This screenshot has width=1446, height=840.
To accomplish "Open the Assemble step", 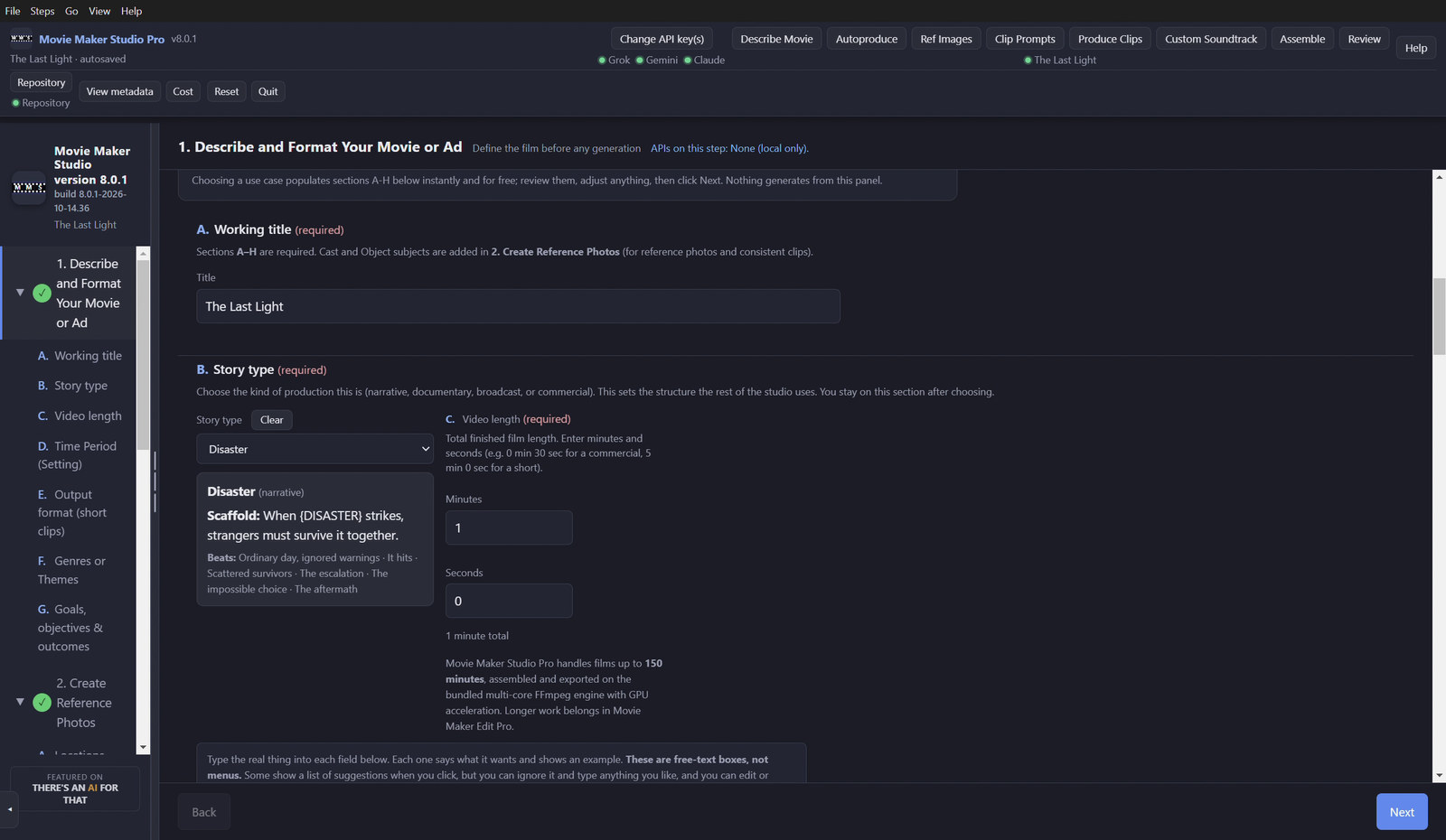I will point(1302,39).
